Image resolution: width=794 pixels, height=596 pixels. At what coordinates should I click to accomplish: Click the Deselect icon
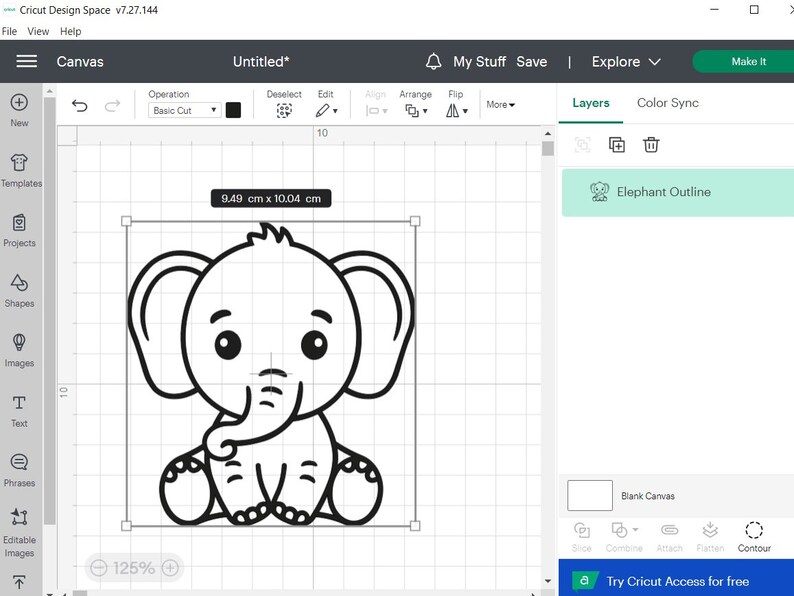(x=284, y=110)
